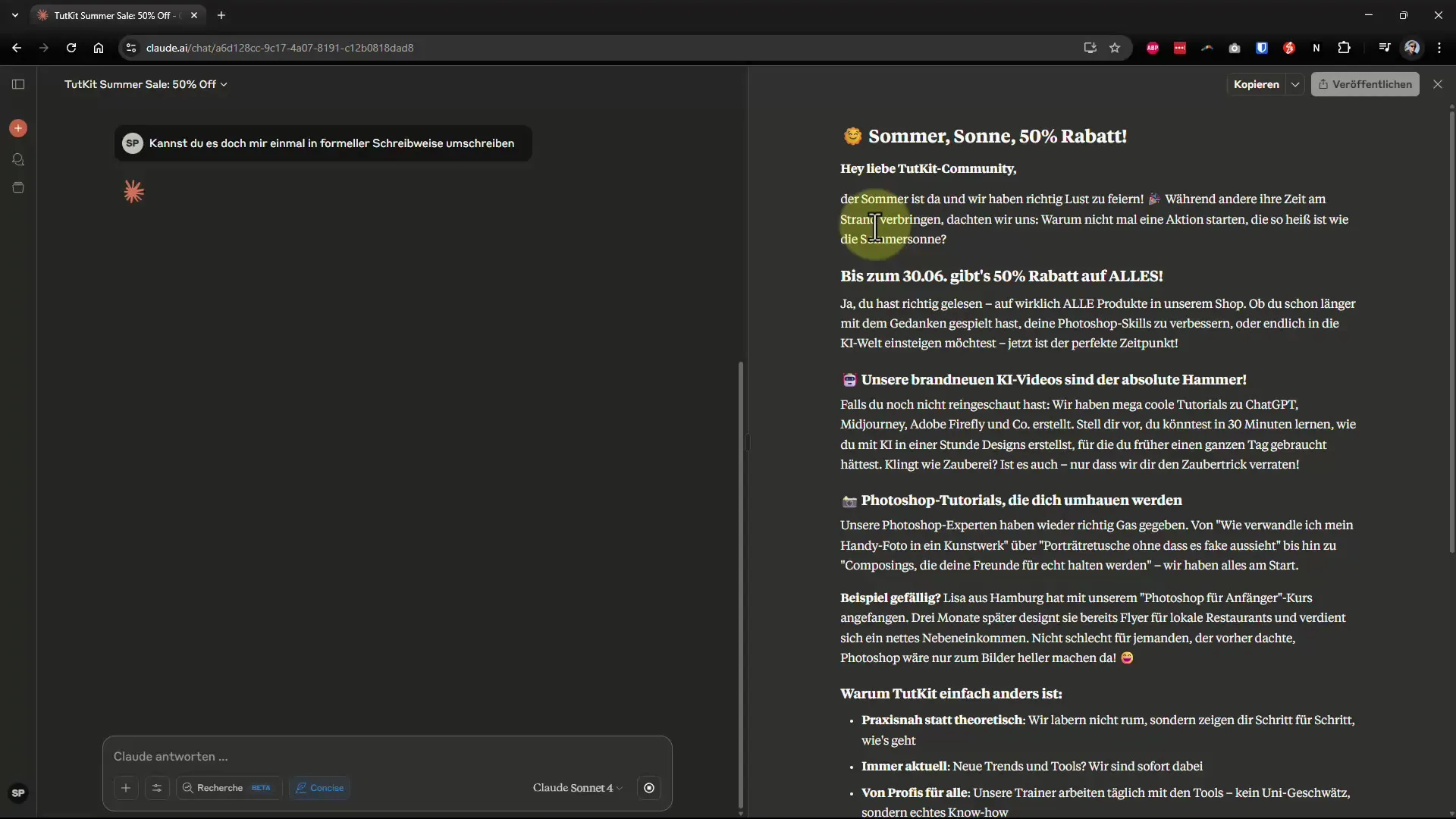The width and height of the screenshot is (1456, 819).
Task: Open the SP user profile avatar
Action: point(18,793)
